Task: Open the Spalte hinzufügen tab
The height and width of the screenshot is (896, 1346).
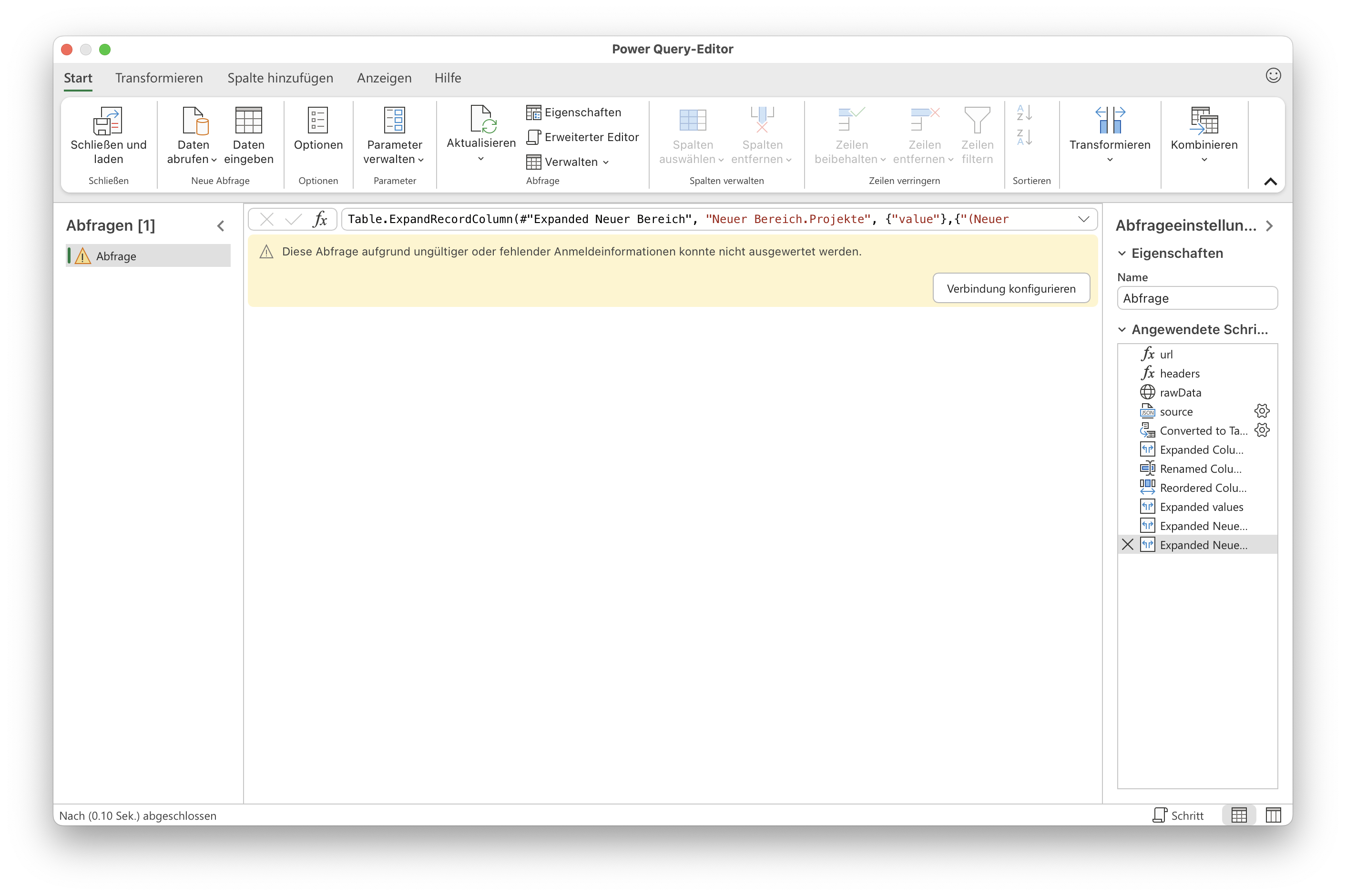Action: (x=280, y=78)
